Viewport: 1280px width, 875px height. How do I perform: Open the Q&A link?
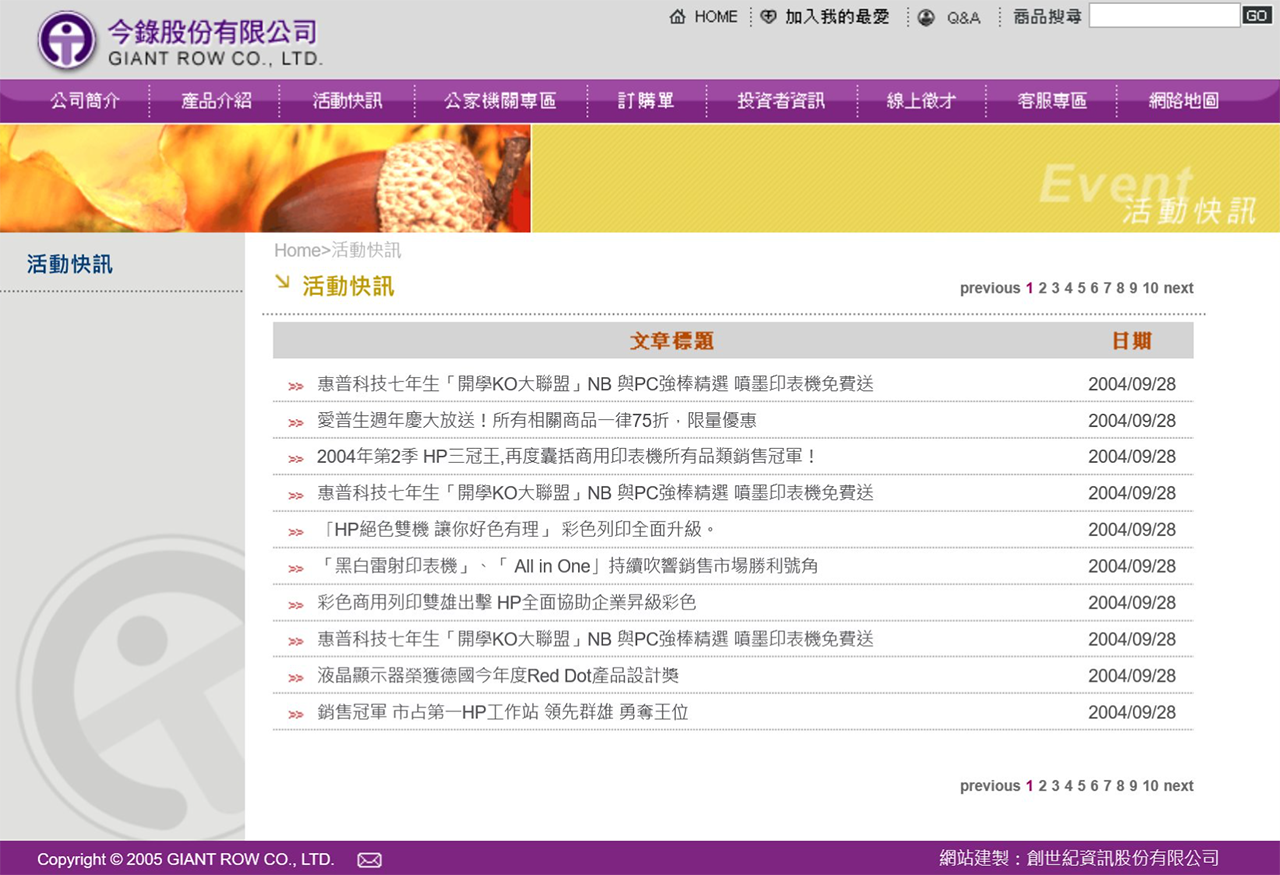click(964, 18)
